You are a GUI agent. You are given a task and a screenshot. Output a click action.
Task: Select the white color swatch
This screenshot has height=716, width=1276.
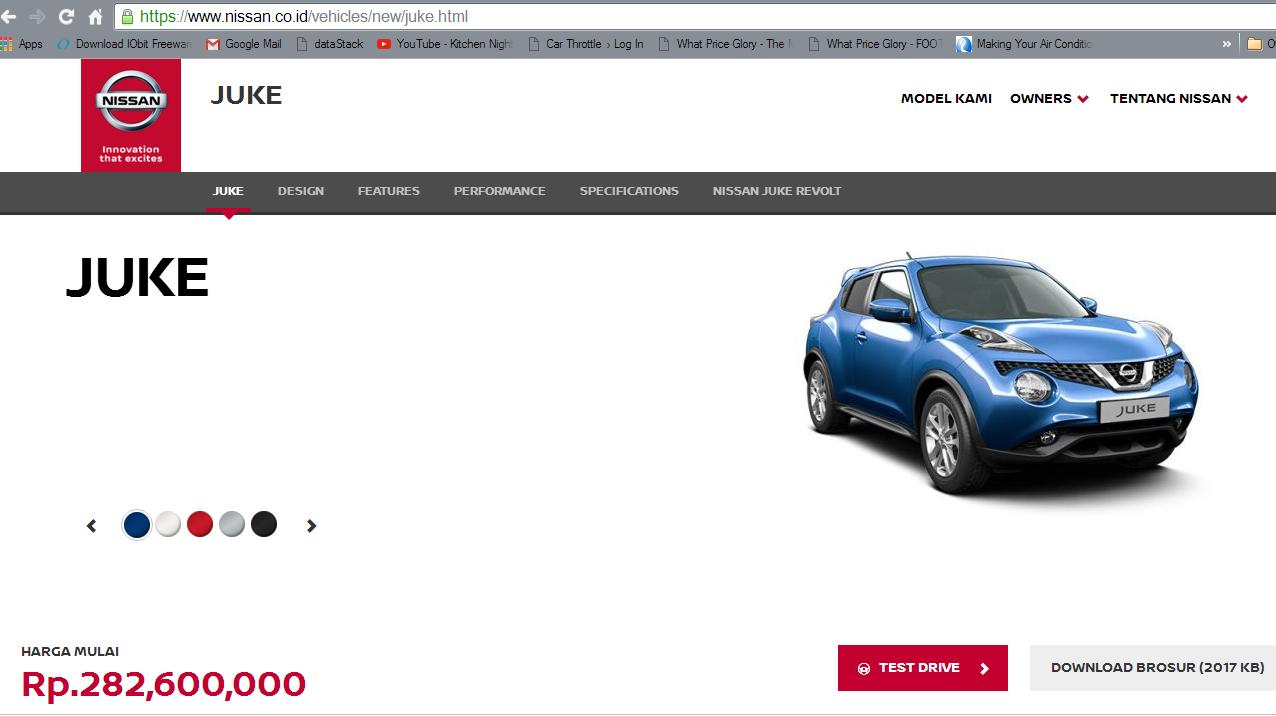pos(168,524)
